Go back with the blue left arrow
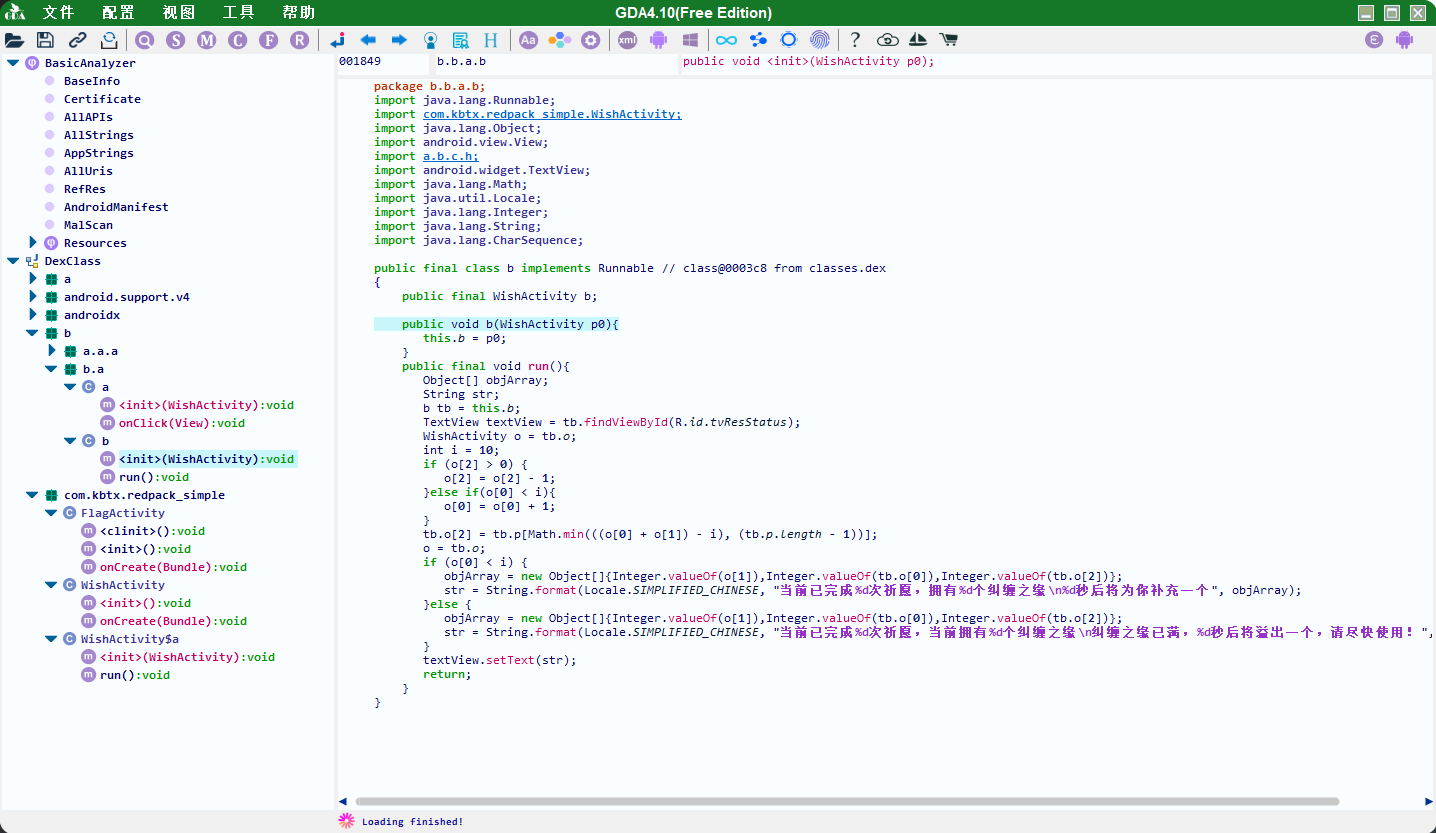Viewport: 1436px width, 833px height. pos(368,40)
